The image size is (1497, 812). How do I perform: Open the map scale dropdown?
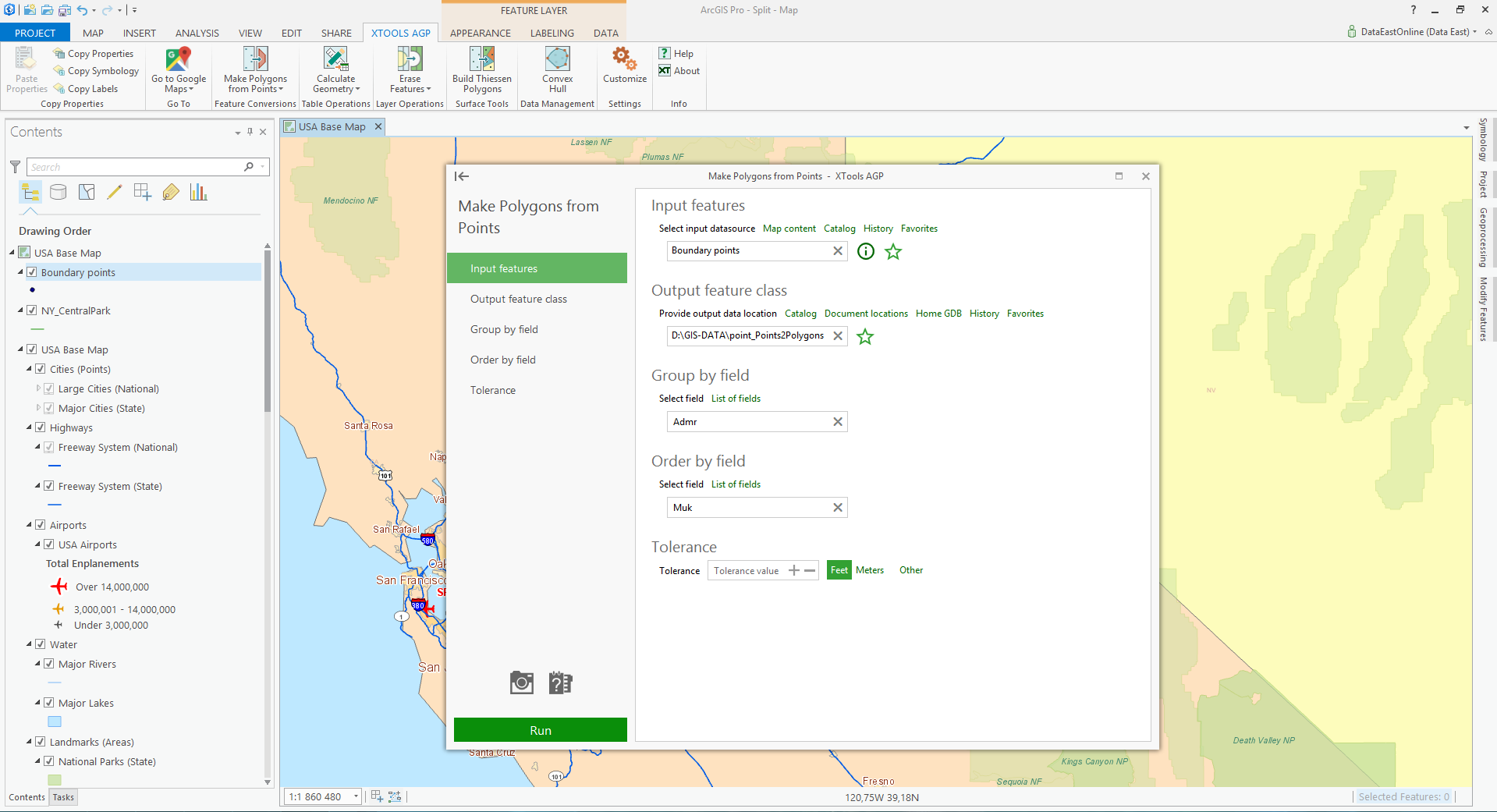click(356, 796)
